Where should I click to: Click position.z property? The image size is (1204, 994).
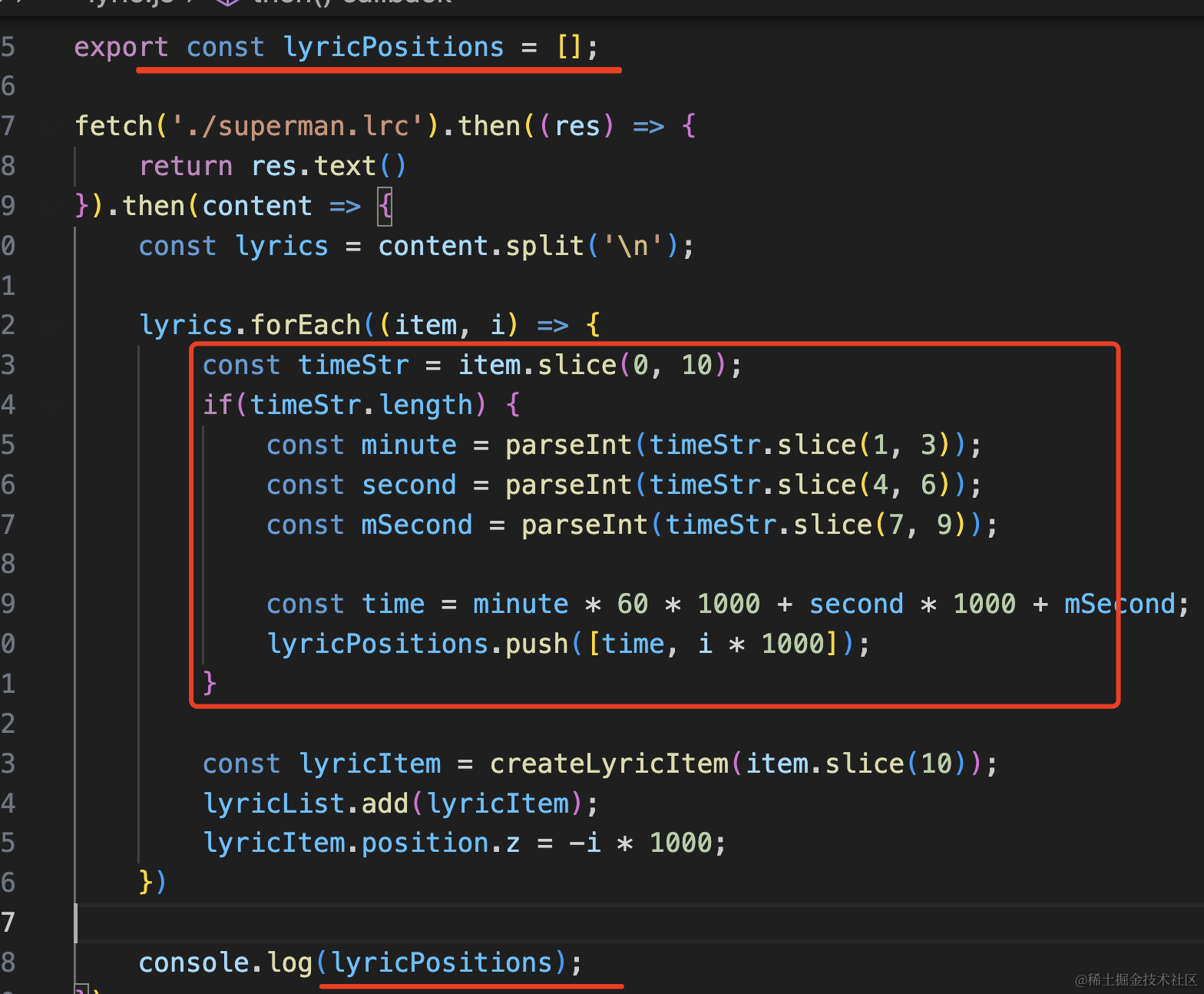(441, 843)
